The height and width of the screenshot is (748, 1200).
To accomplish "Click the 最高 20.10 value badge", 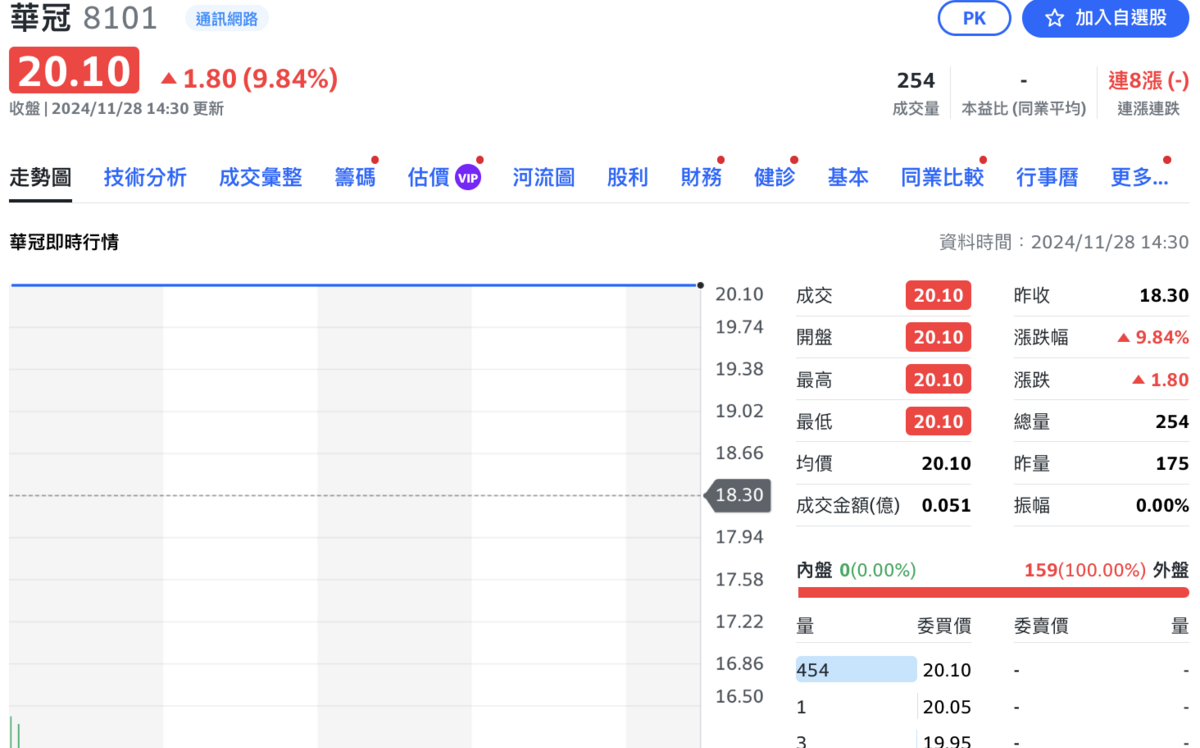I will click(x=938, y=379).
